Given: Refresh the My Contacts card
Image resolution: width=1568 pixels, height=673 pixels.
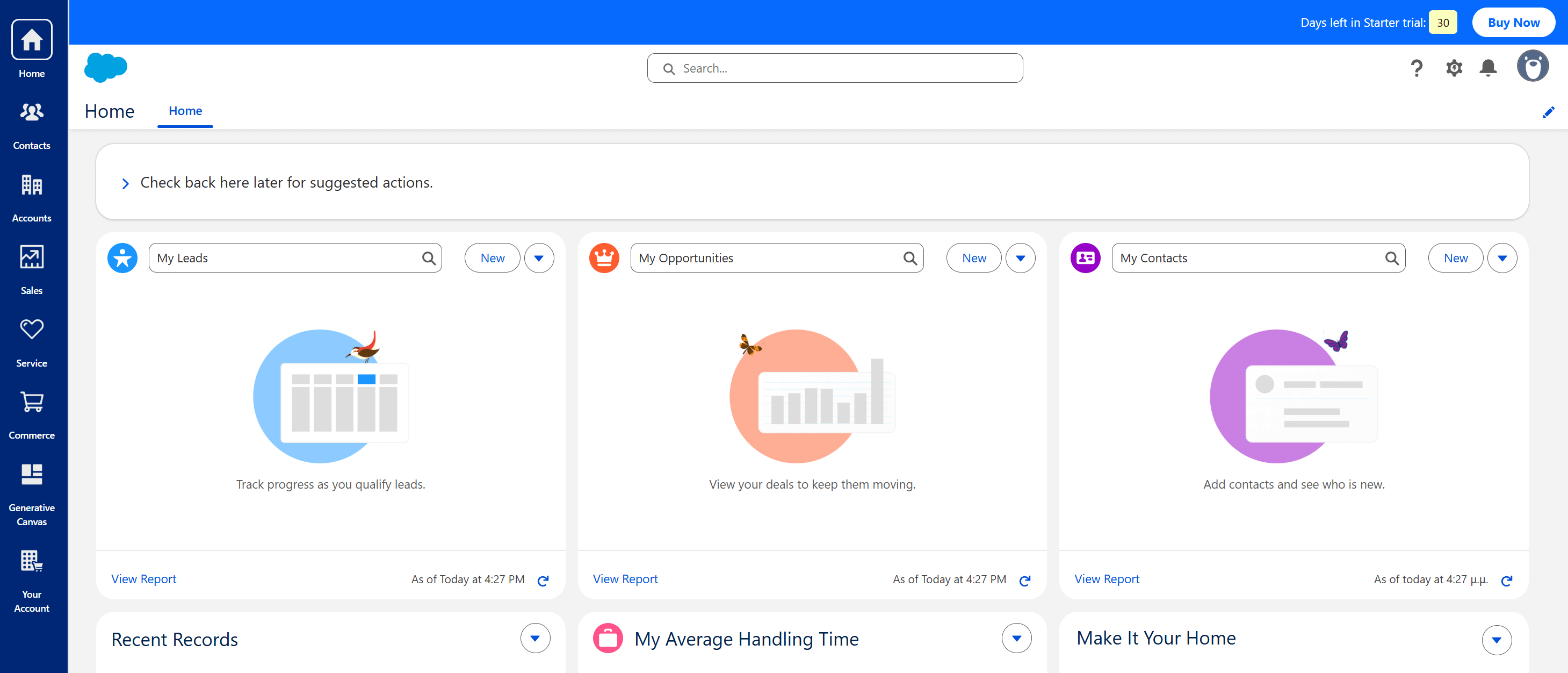Looking at the screenshot, I should click(1507, 581).
